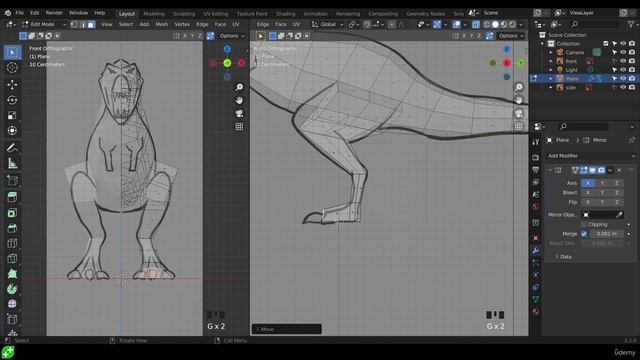Select the Knife tool
This screenshot has width=640, height=360.
point(12,259)
